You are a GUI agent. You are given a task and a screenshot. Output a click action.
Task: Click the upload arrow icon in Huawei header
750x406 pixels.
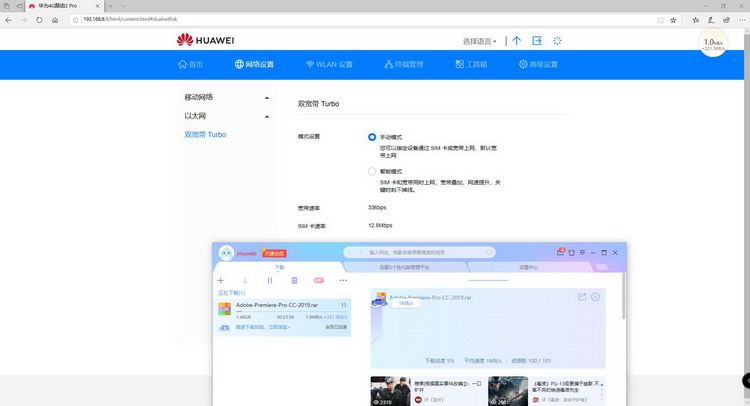tap(517, 41)
